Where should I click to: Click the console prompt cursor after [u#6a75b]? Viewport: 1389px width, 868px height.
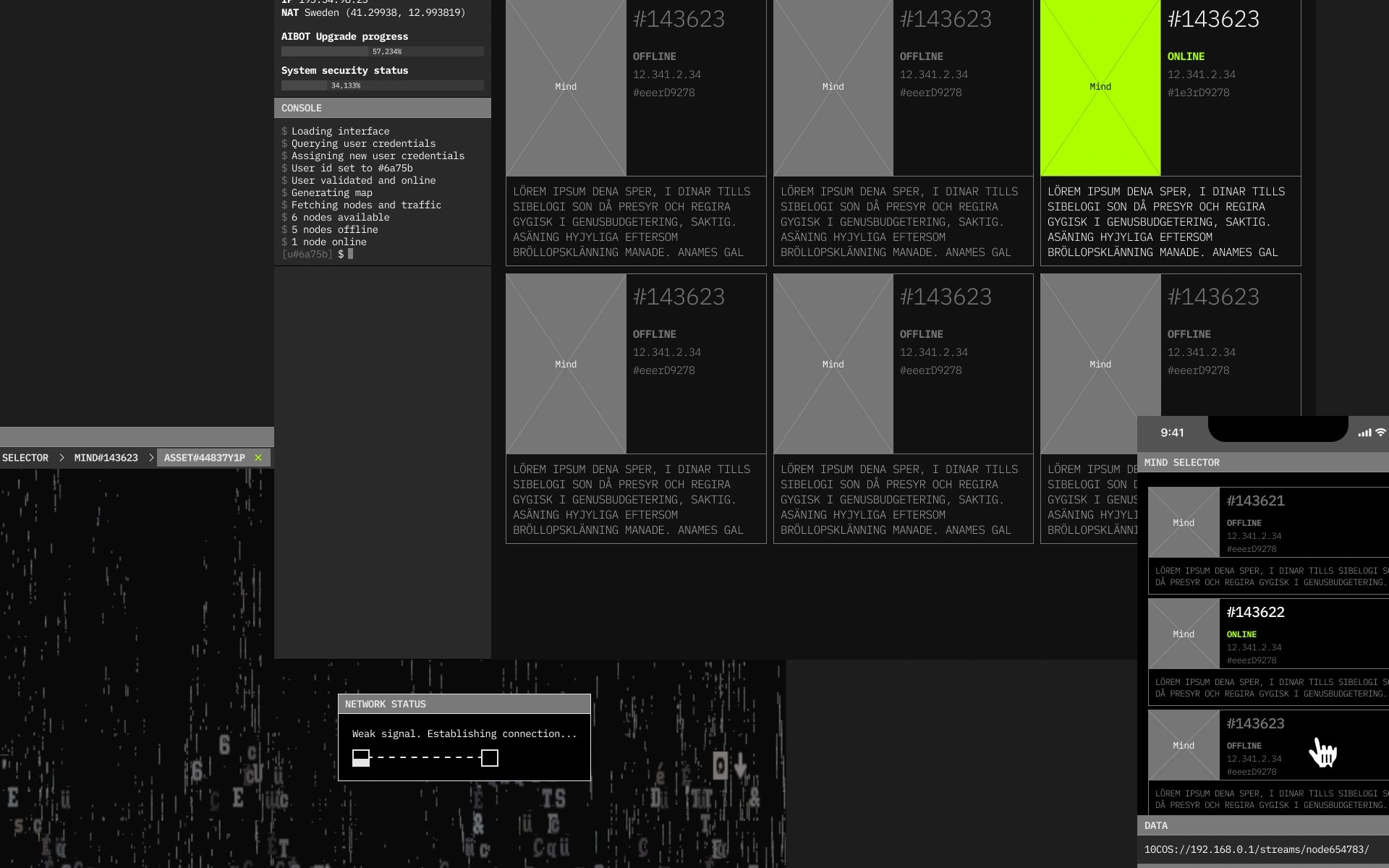click(351, 254)
